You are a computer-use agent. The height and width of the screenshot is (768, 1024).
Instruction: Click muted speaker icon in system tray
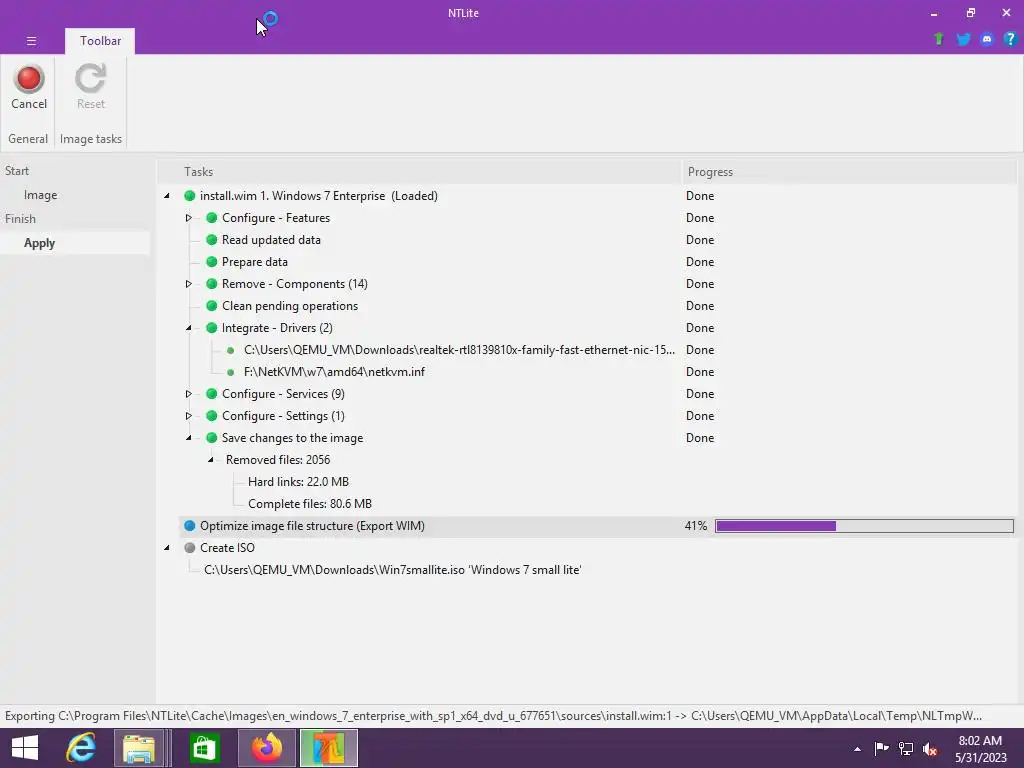coord(930,749)
